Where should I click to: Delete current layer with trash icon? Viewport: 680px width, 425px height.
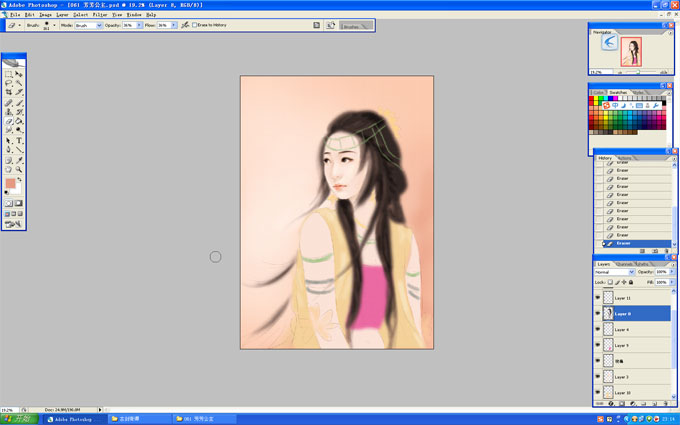pyautogui.click(x=666, y=403)
